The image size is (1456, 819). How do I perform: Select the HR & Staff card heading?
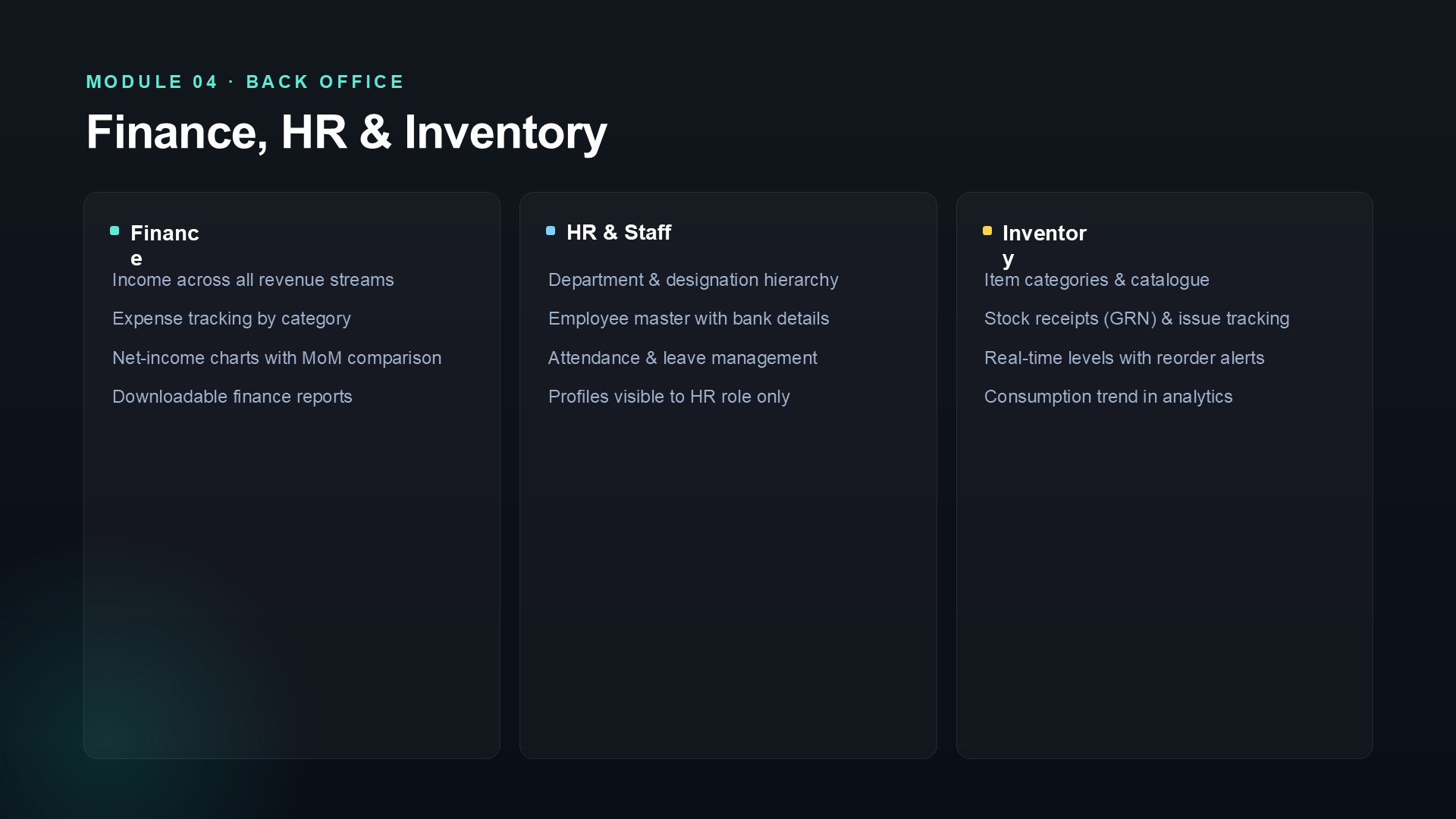[619, 232]
